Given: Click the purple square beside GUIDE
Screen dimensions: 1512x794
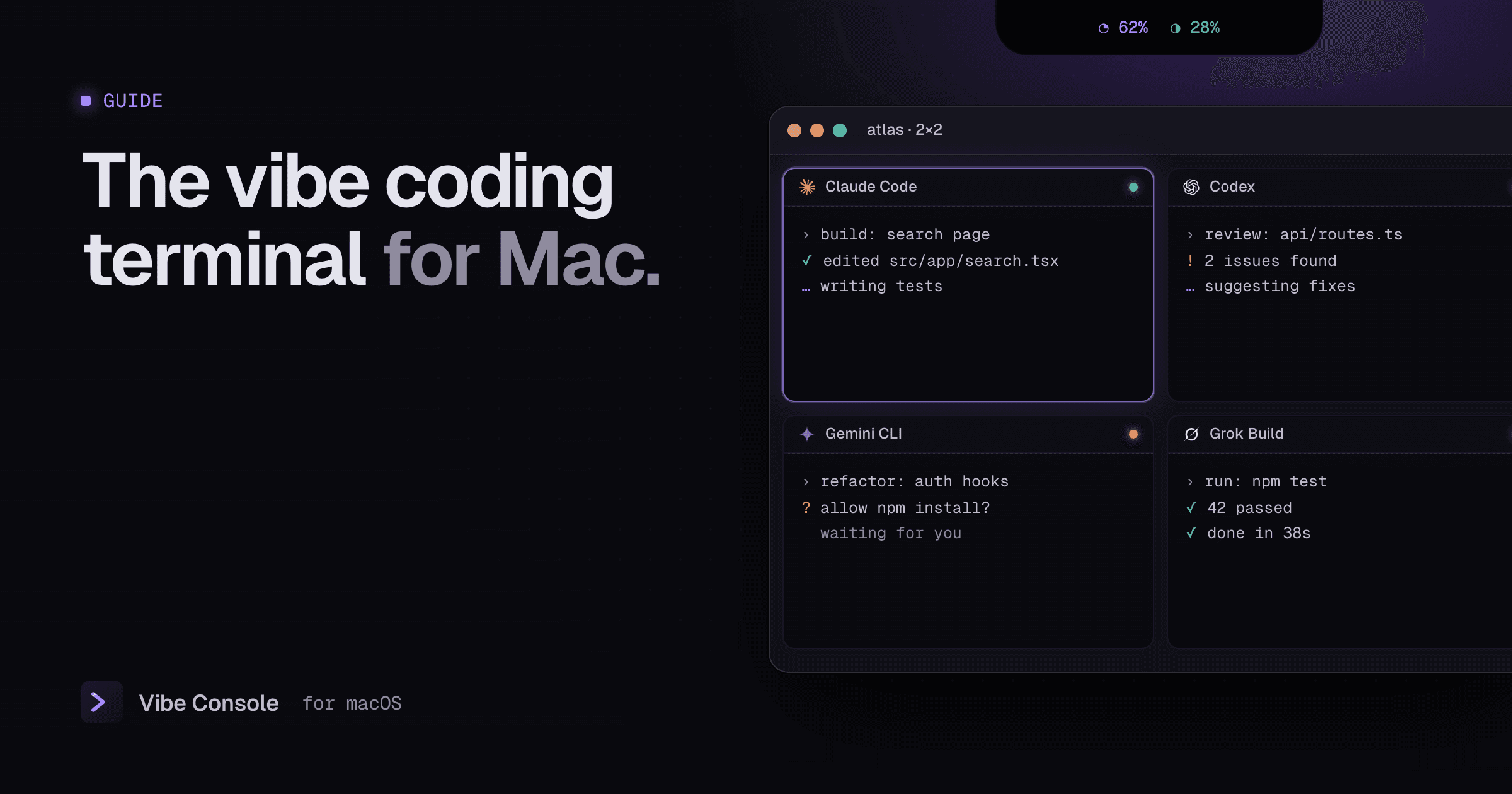Looking at the screenshot, I should pyautogui.click(x=86, y=101).
